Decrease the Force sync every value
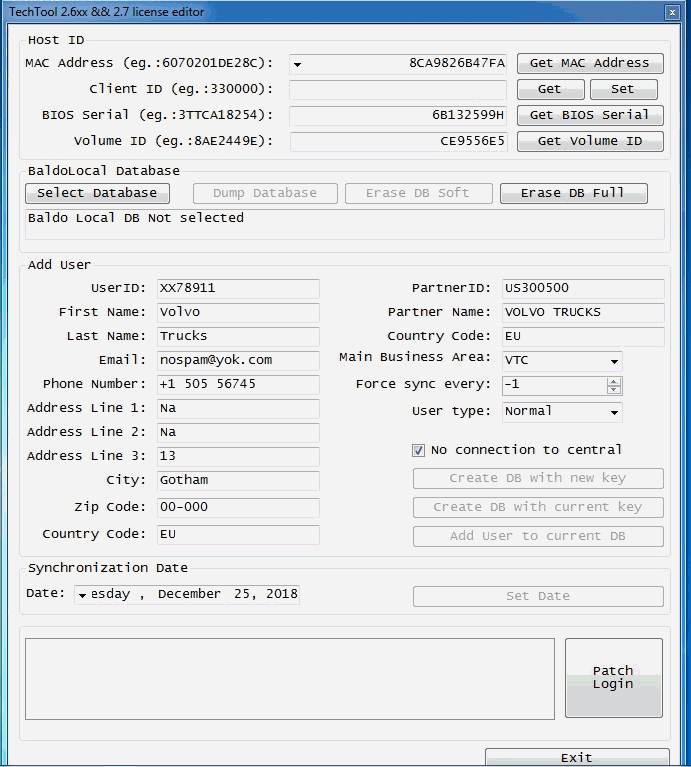 tap(614, 390)
